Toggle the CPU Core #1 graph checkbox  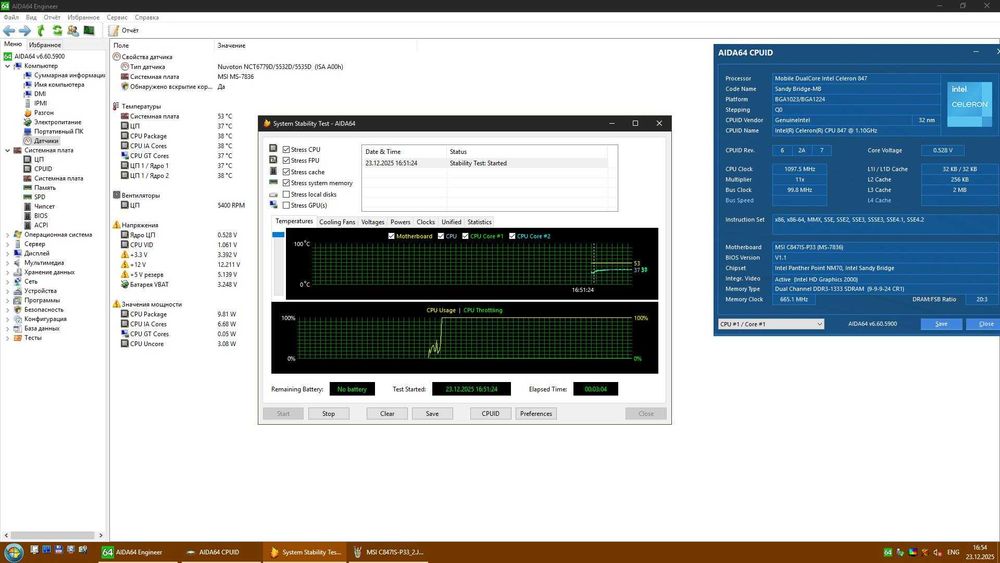pyautogui.click(x=466, y=236)
